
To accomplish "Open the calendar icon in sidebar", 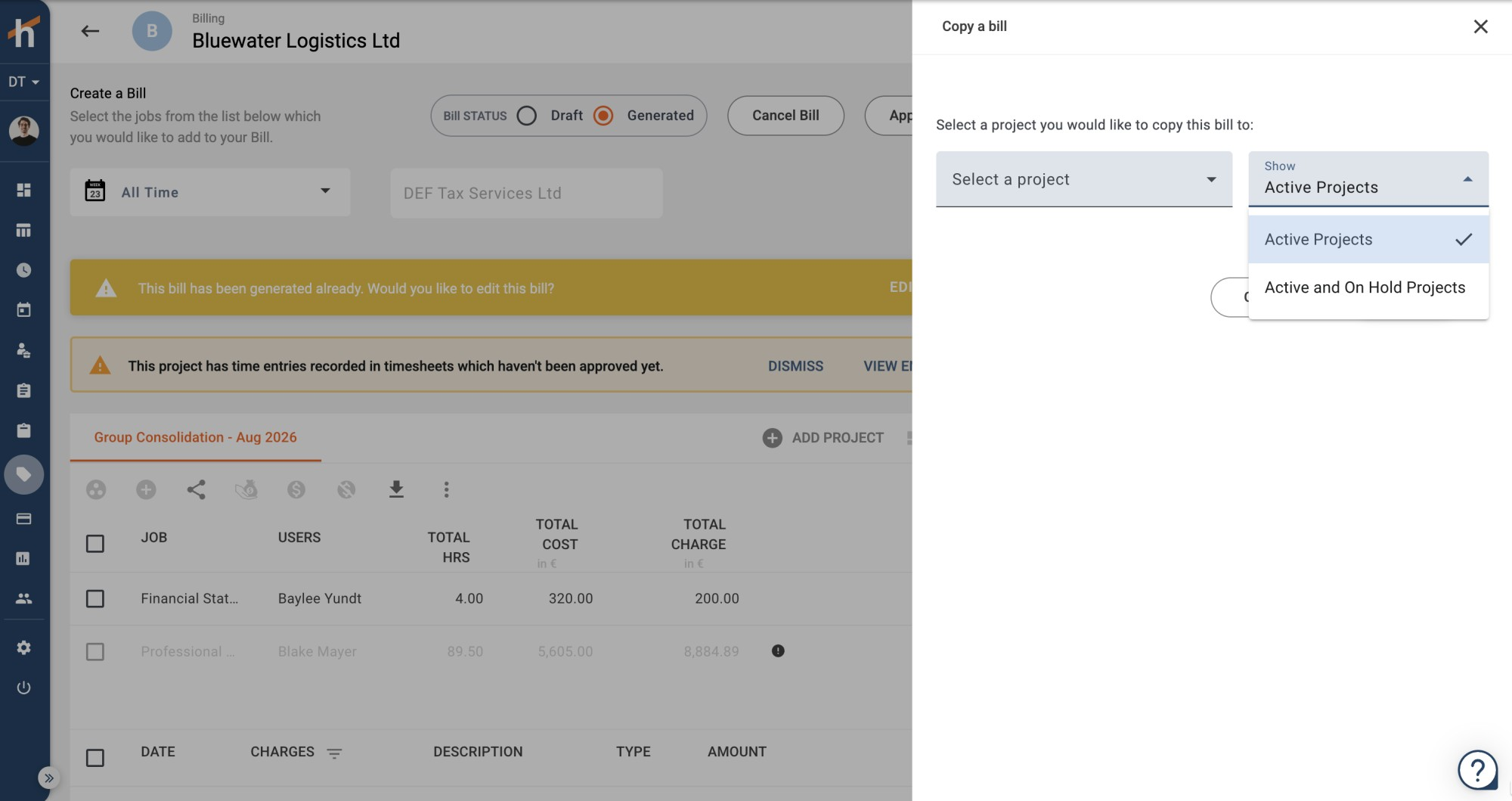I will (23, 310).
